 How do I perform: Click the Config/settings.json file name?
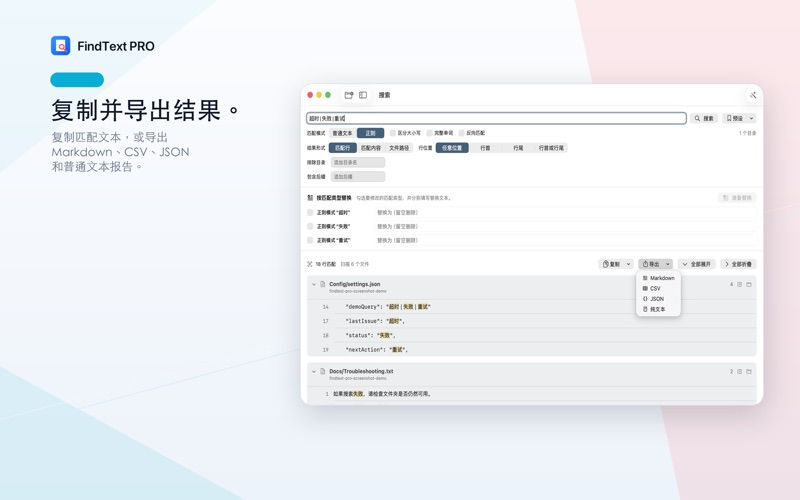point(355,284)
